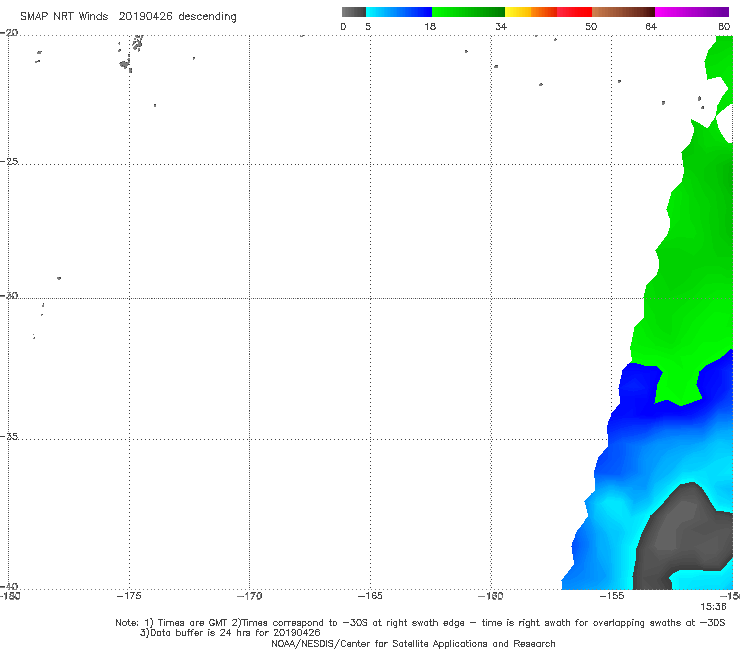Click the word 'descending' in the title

click(207, 17)
